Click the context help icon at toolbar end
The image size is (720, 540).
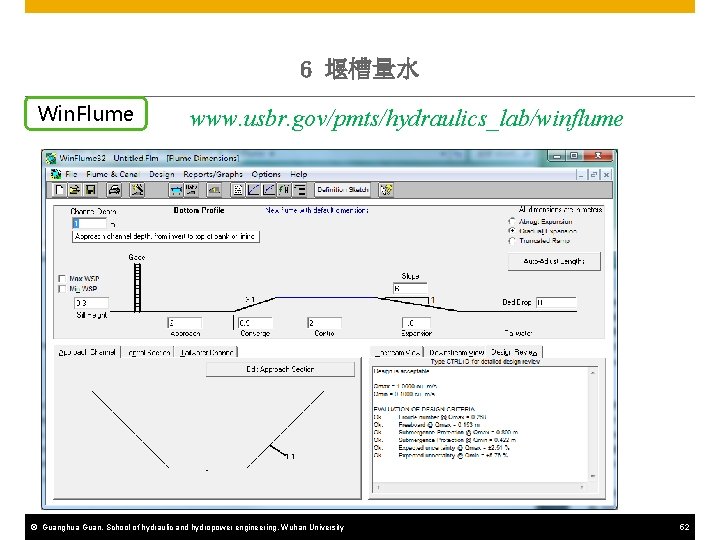[386, 190]
